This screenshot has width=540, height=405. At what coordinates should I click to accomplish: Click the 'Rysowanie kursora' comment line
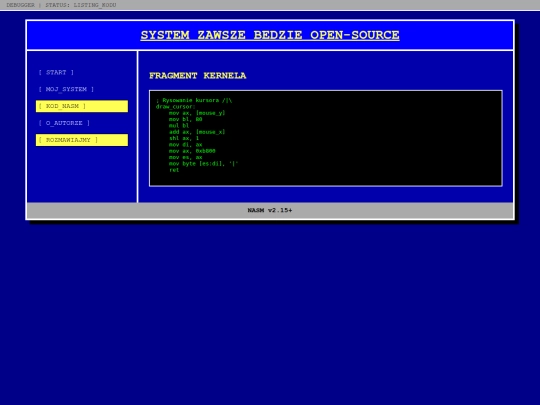[194, 100]
